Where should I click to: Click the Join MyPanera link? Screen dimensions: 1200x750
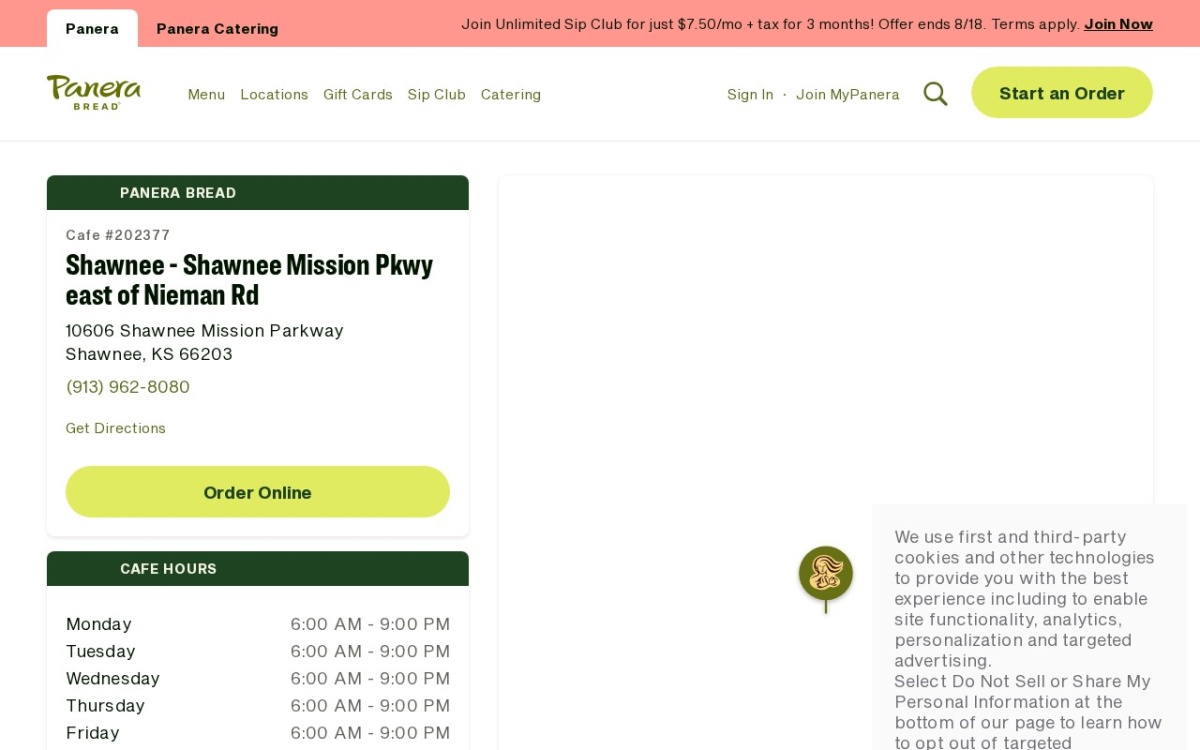(848, 94)
